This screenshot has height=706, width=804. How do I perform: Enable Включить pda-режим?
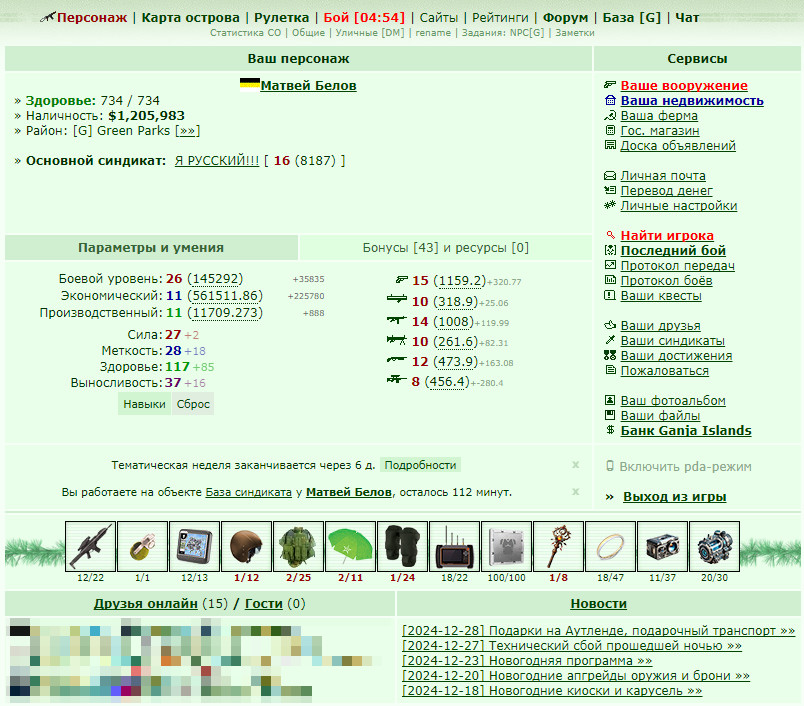pyautogui.click(x=685, y=467)
